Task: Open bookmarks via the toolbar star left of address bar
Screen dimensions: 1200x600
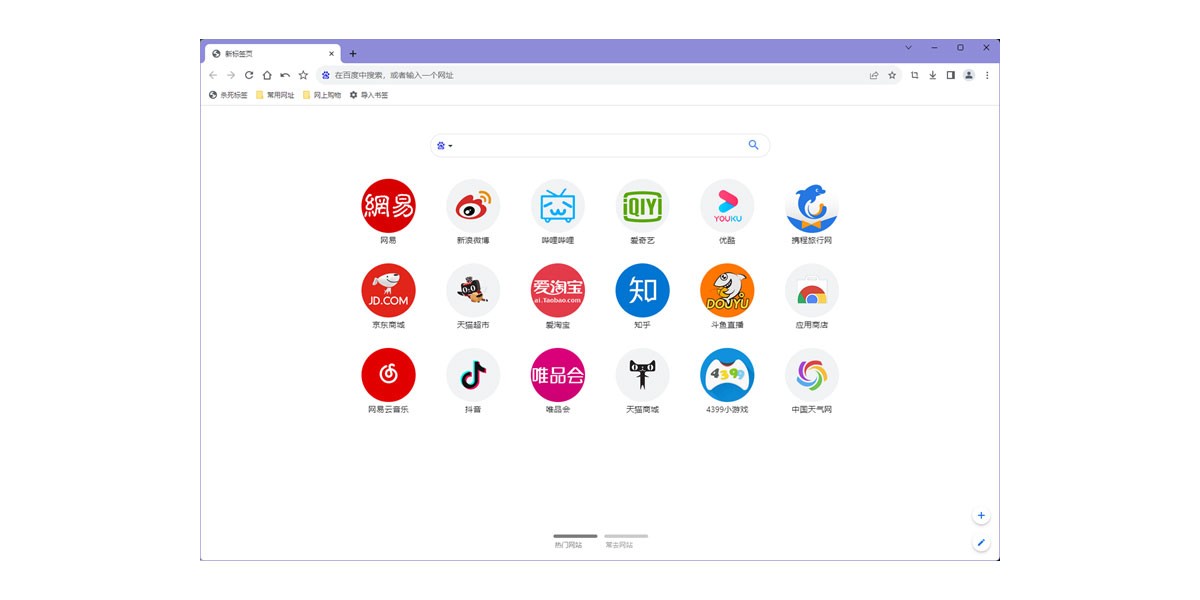Action: 303,75
